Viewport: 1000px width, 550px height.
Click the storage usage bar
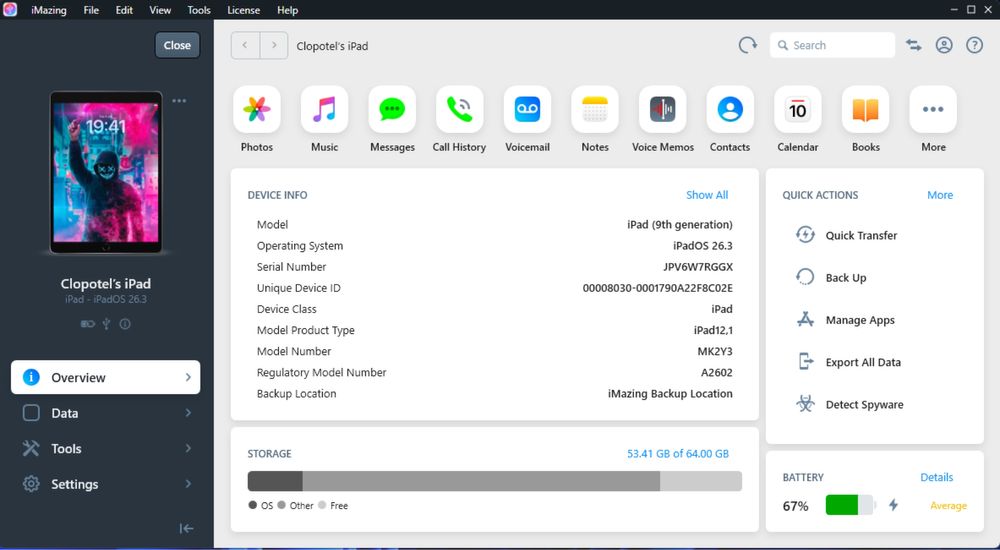495,481
